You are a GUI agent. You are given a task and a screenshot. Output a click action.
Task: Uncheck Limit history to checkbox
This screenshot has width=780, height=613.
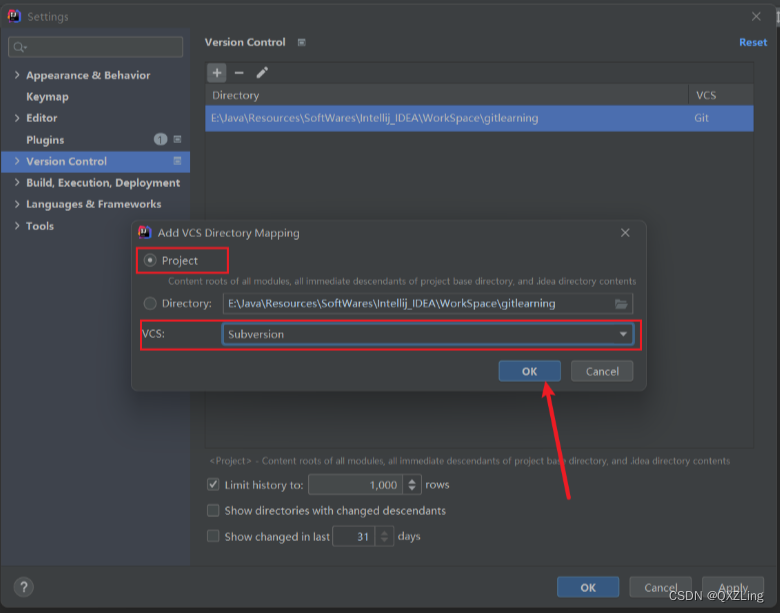[213, 484]
